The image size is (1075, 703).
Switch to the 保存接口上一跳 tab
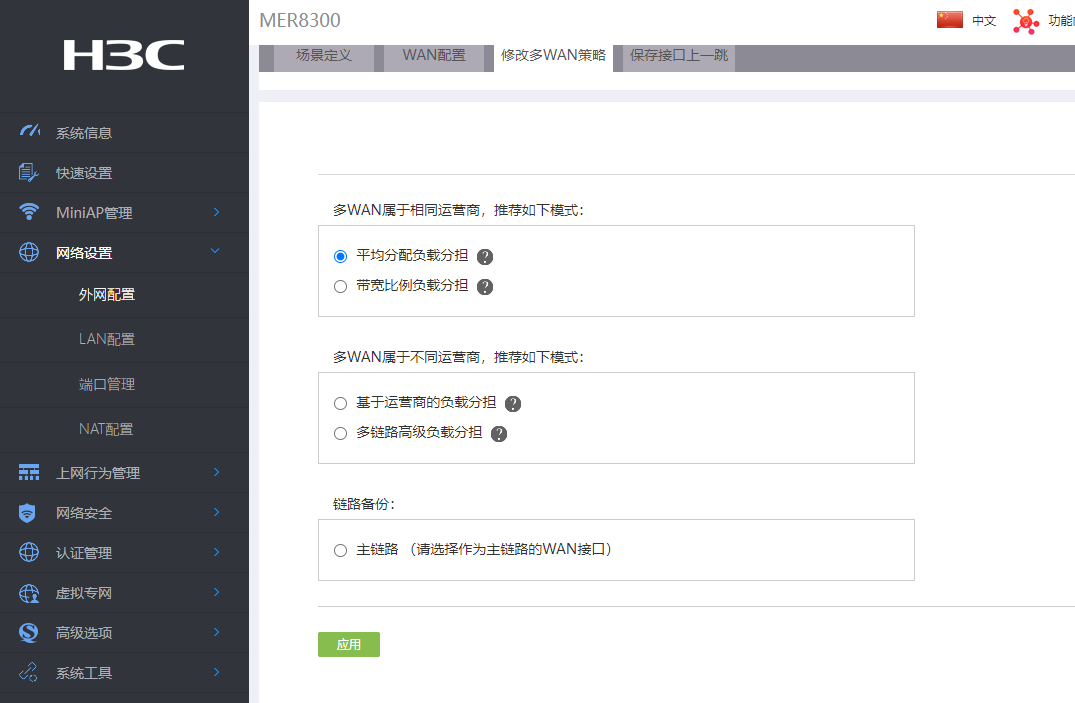679,56
